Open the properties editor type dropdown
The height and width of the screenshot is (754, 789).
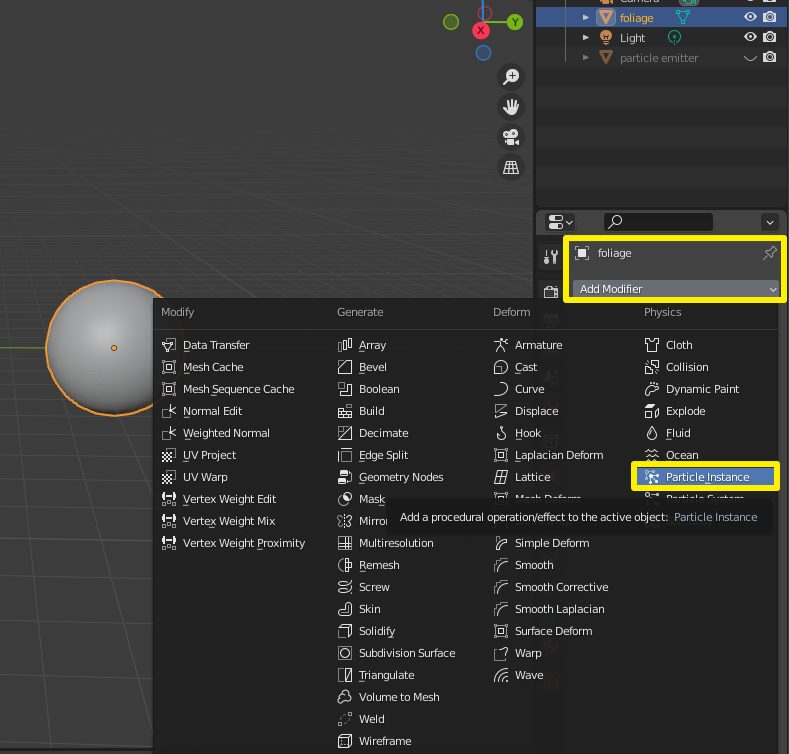(560, 222)
